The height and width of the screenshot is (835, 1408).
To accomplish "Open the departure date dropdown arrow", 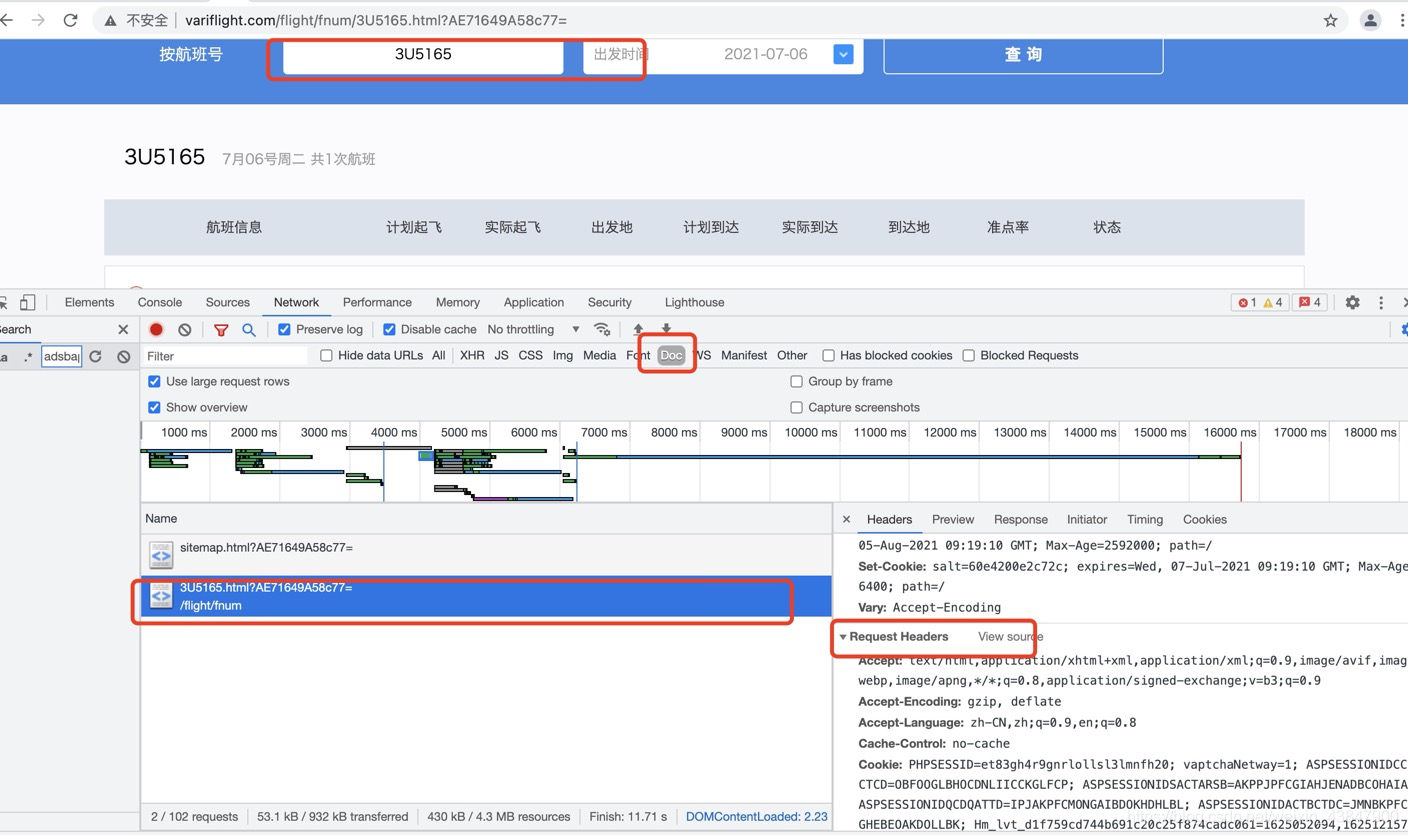I will pyautogui.click(x=843, y=54).
